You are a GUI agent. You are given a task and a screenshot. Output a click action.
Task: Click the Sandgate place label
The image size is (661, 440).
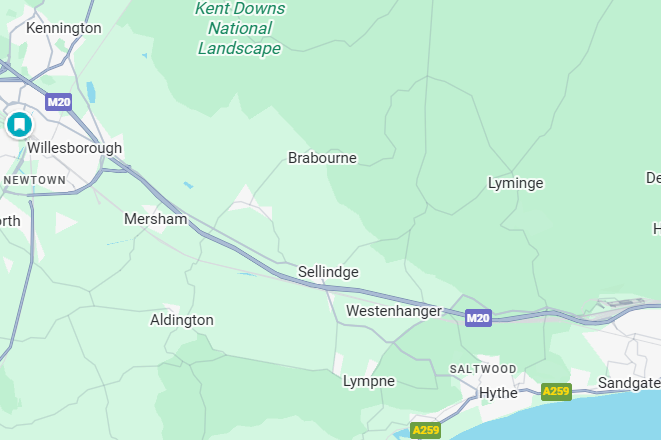coord(629,383)
